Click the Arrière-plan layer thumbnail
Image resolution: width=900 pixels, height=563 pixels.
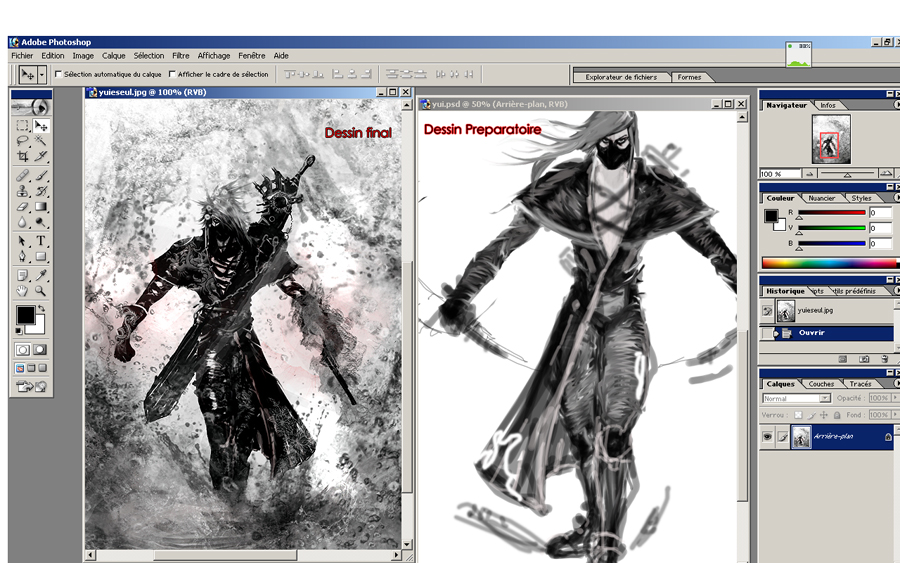point(801,437)
